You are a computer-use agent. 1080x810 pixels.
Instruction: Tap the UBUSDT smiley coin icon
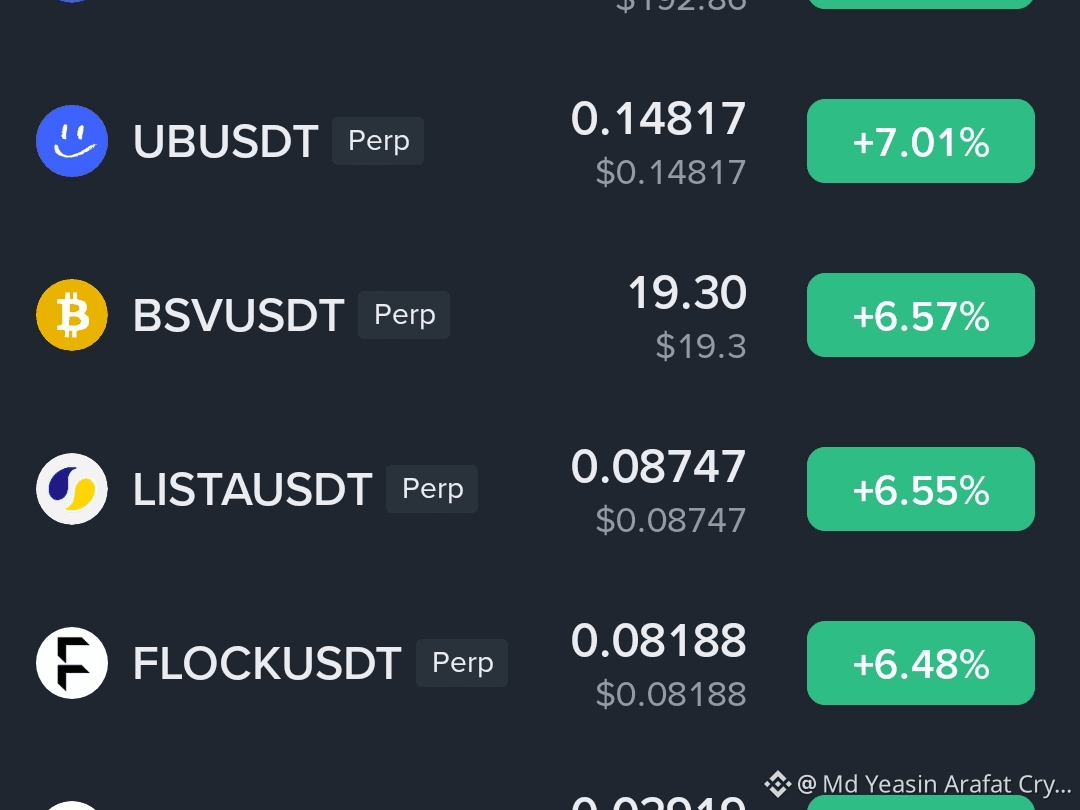72,141
